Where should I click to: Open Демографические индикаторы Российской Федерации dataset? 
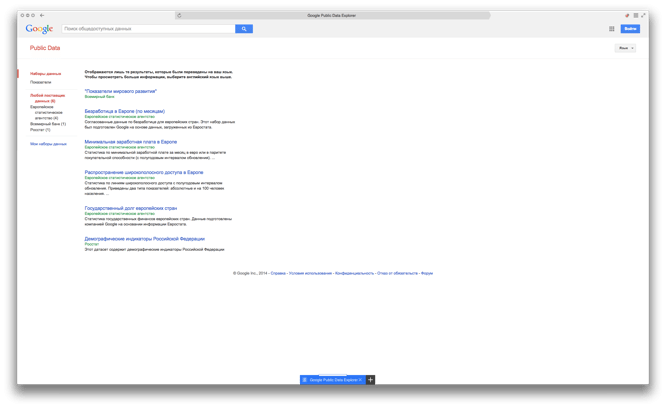point(144,239)
